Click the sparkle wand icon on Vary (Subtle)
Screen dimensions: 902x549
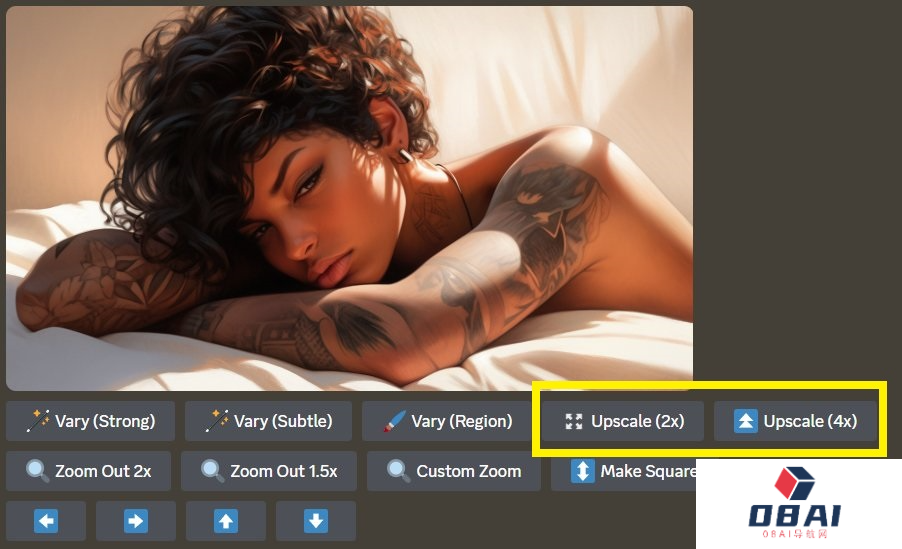(x=217, y=421)
